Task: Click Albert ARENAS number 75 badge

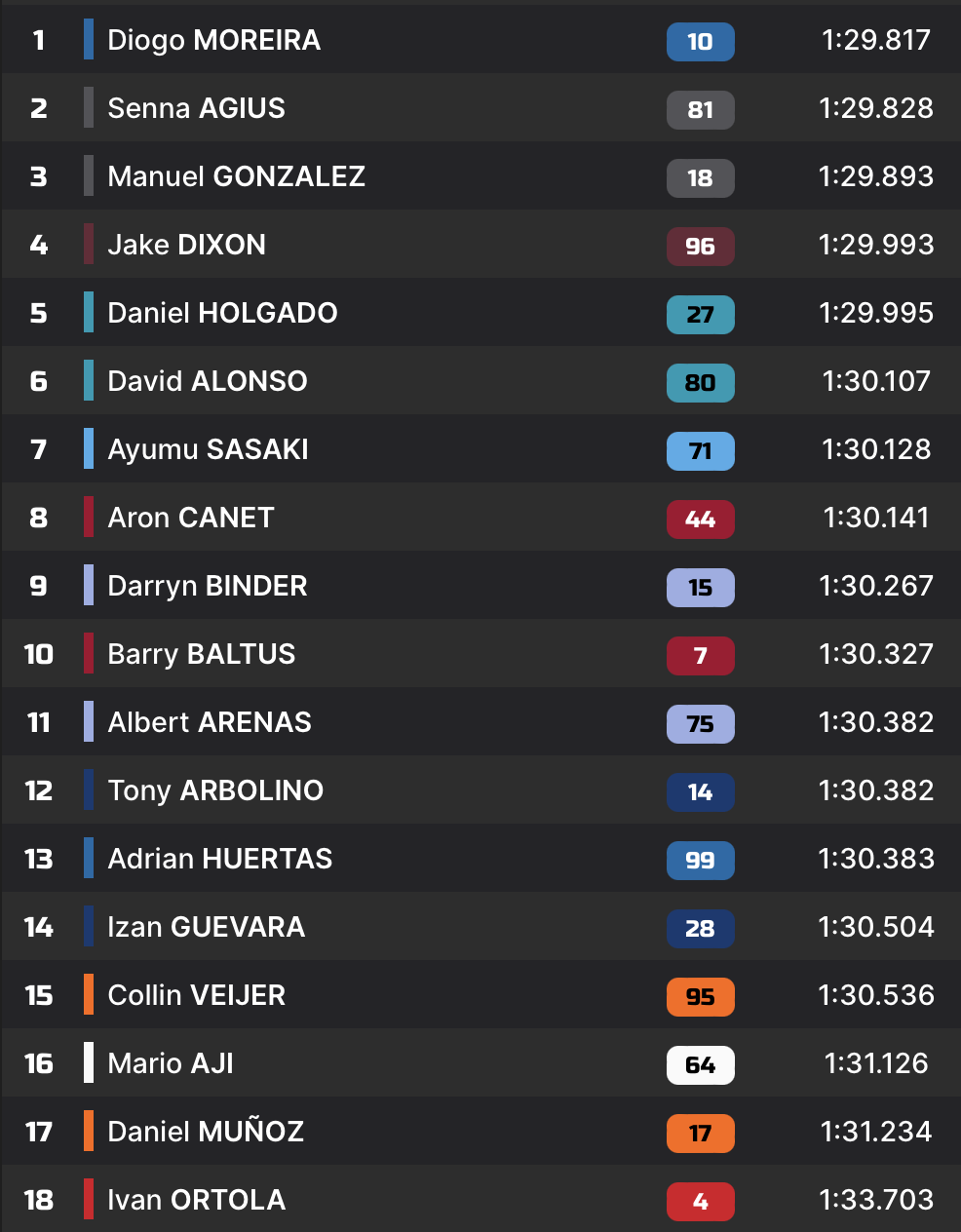Action: click(x=700, y=724)
